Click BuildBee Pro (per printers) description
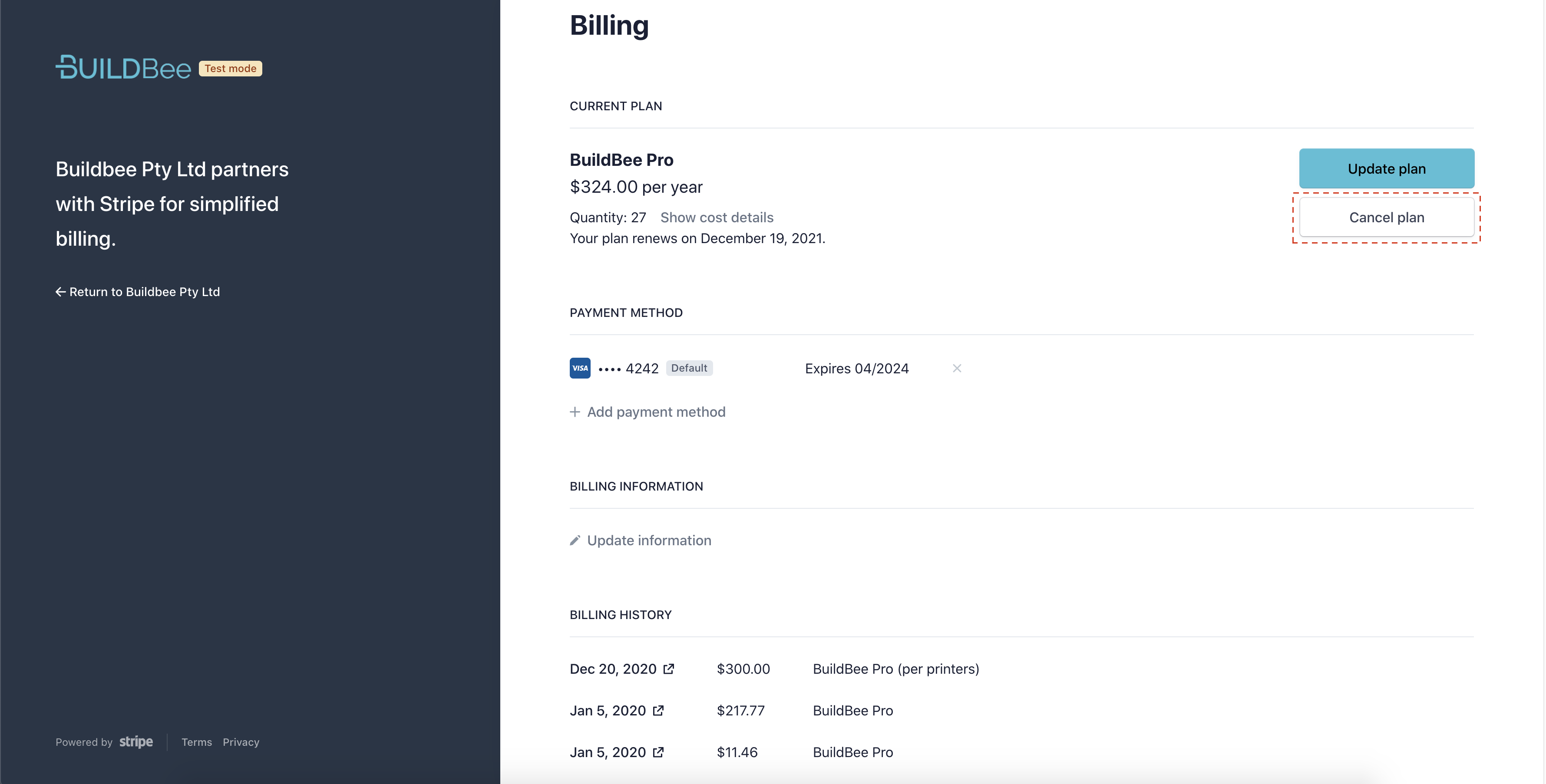Viewport: 1546px width, 784px height. pos(896,669)
